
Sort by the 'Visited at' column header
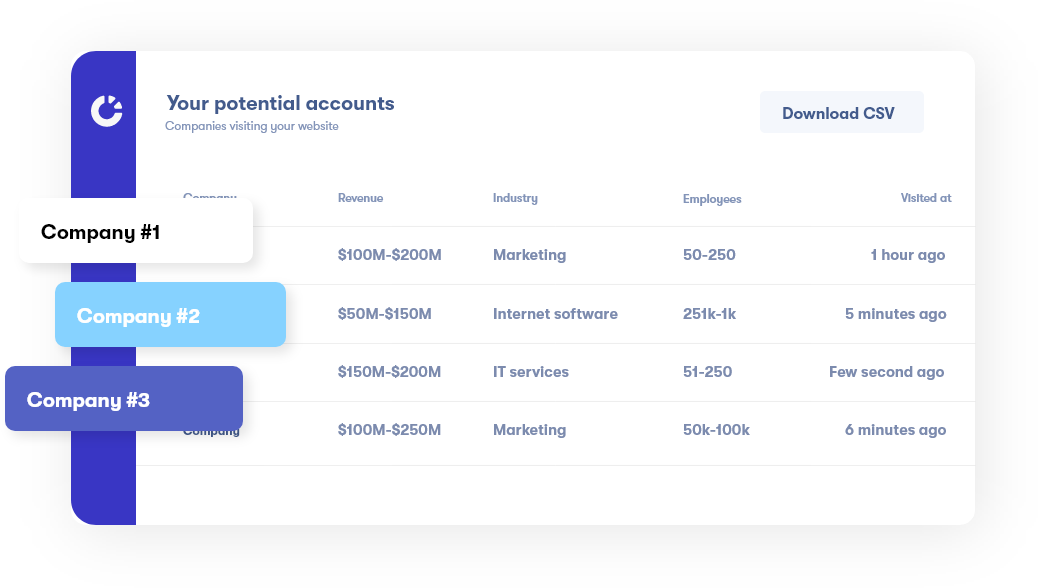click(x=926, y=198)
